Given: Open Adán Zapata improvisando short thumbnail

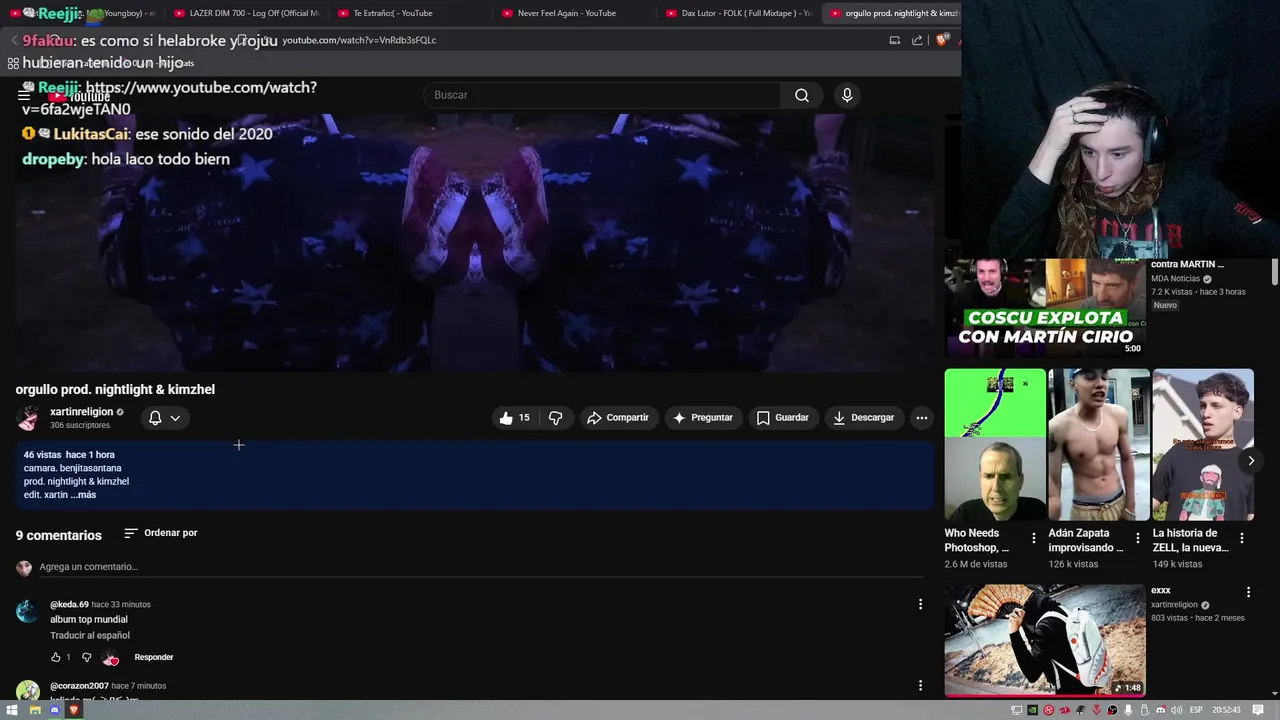Looking at the screenshot, I should [x=1099, y=445].
